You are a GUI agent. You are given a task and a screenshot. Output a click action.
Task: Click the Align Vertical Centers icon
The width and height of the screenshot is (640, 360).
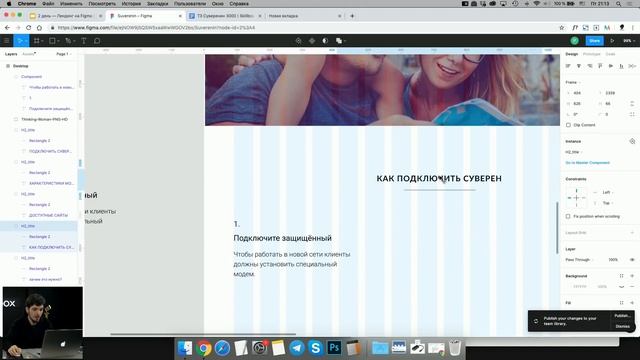point(611,66)
